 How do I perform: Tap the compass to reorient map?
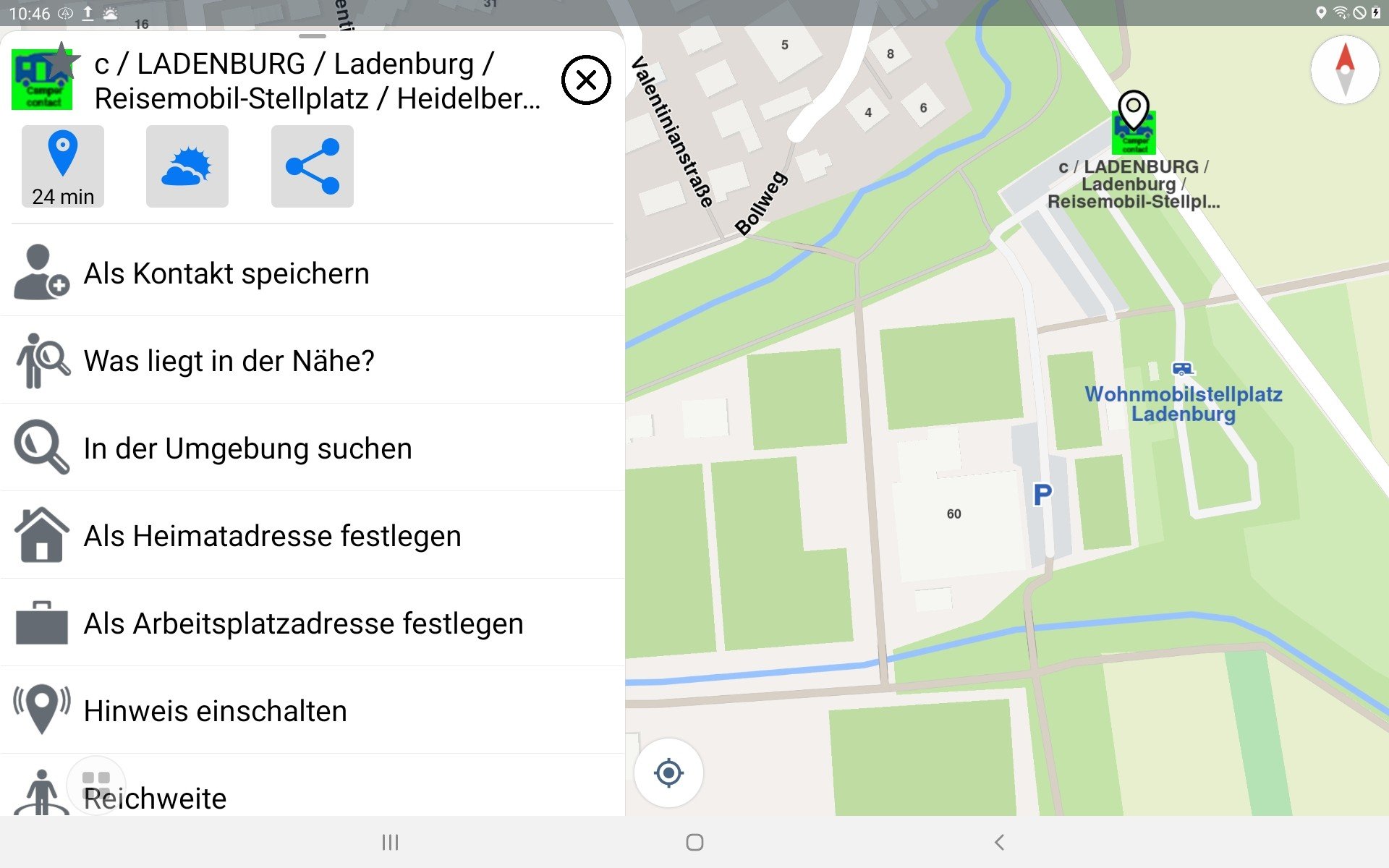coord(1345,70)
